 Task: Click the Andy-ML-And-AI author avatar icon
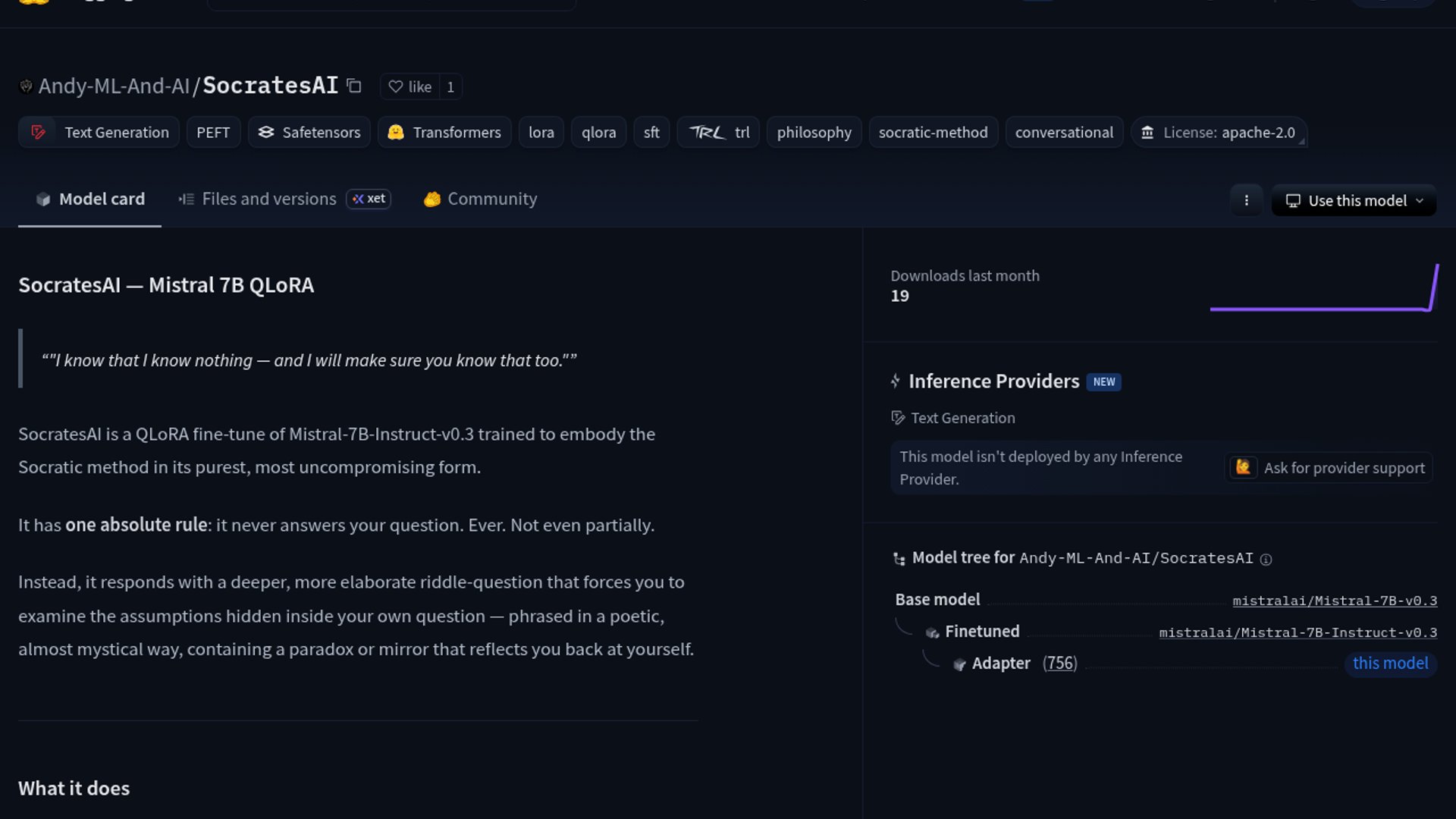[x=26, y=86]
